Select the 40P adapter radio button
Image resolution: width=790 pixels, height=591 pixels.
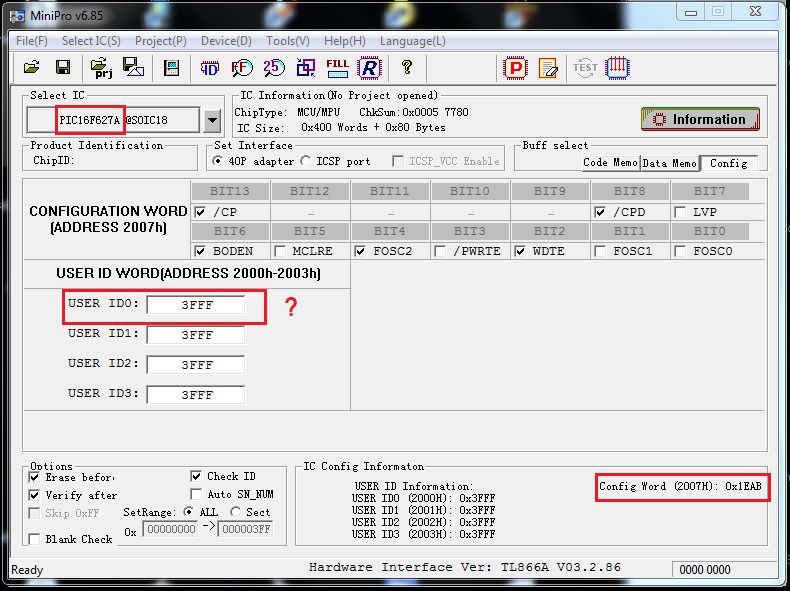tap(218, 161)
